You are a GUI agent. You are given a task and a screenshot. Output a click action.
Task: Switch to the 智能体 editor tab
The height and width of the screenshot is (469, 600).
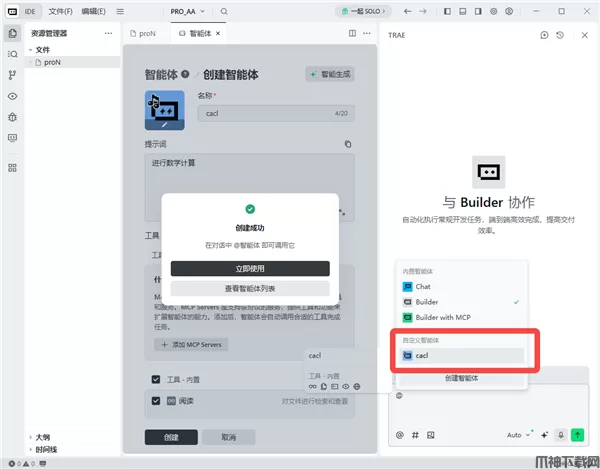(196, 33)
